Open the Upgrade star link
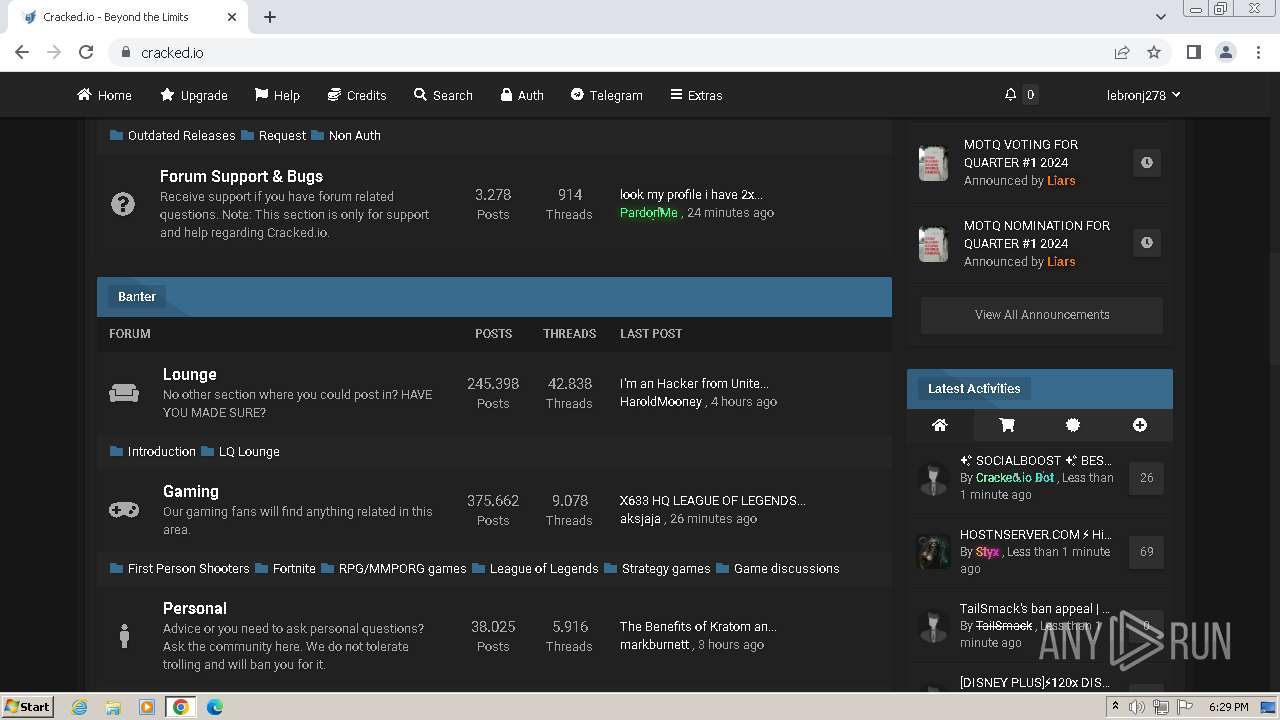The height and width of the screenshot is (720, 1280). point(194,95)
